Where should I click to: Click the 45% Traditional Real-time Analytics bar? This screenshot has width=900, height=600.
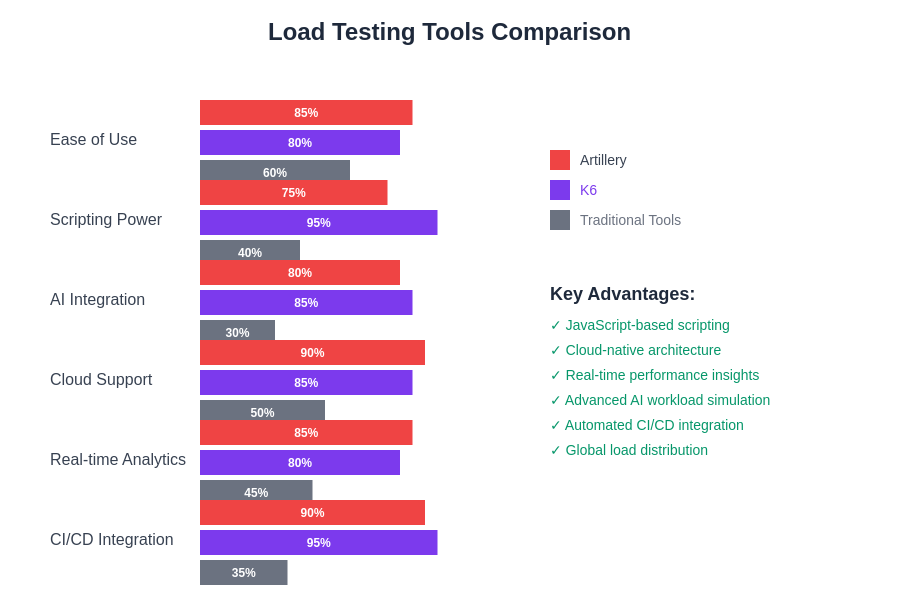[256, 490]
